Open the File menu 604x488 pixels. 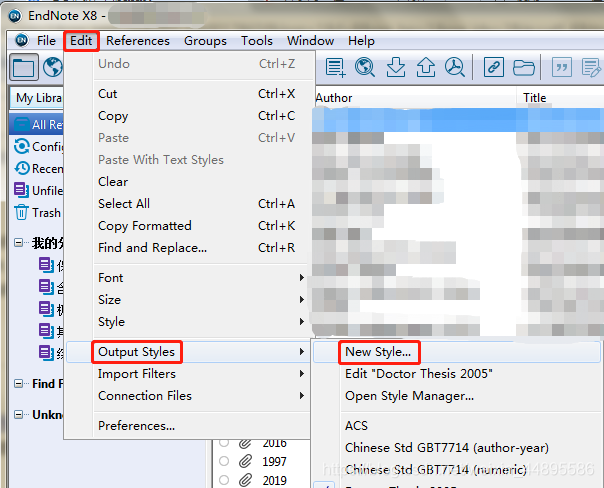tap(46, 40)
